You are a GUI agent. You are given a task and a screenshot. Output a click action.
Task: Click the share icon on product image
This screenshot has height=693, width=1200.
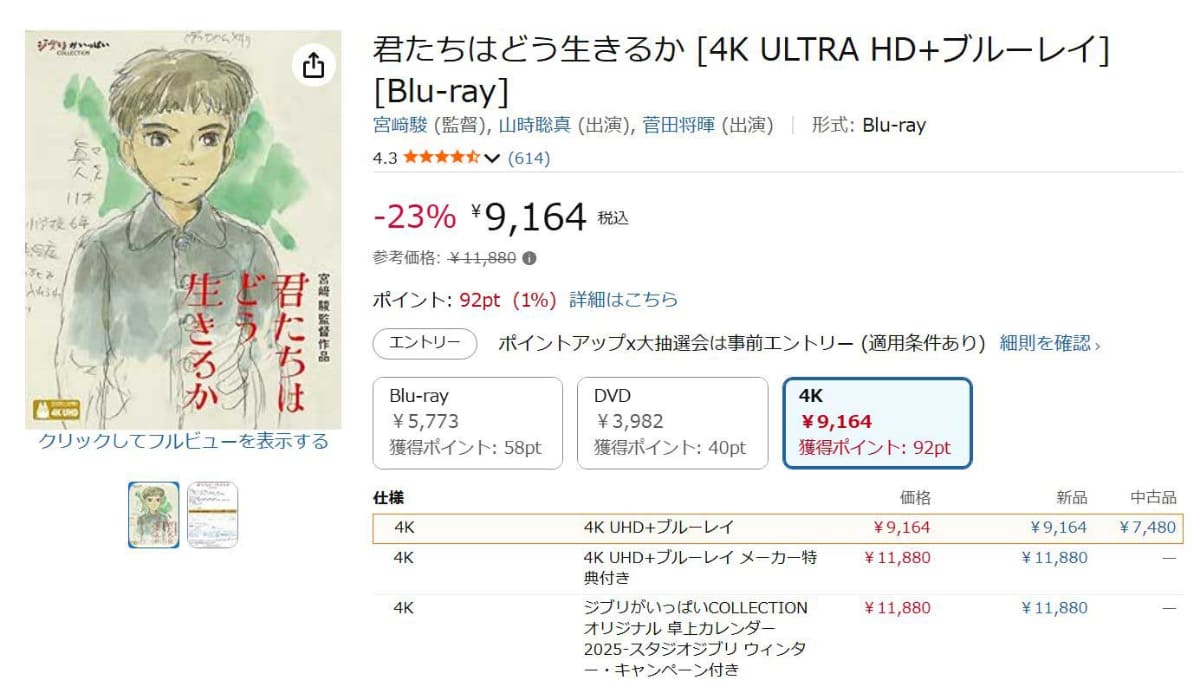(313, 65)
